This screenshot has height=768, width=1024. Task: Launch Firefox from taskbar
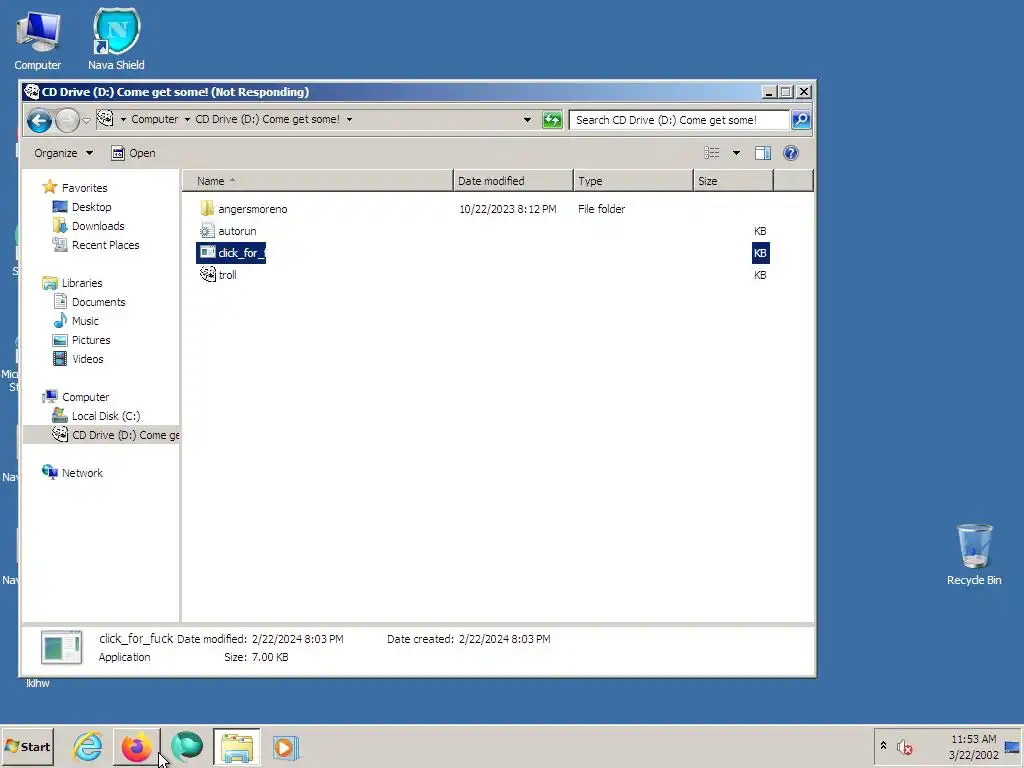click(136, 746)
